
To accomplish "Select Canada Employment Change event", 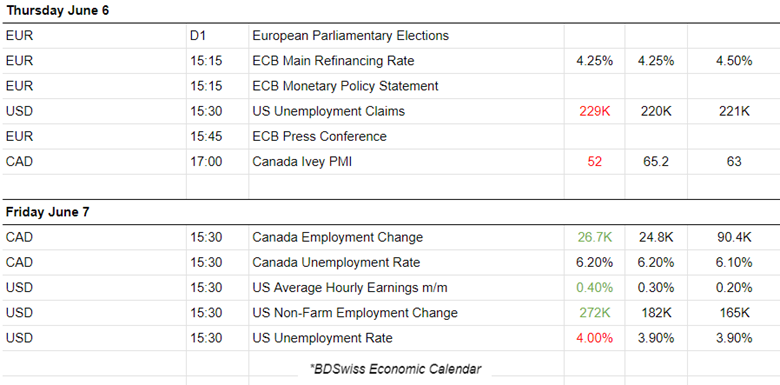I will 337,237.
